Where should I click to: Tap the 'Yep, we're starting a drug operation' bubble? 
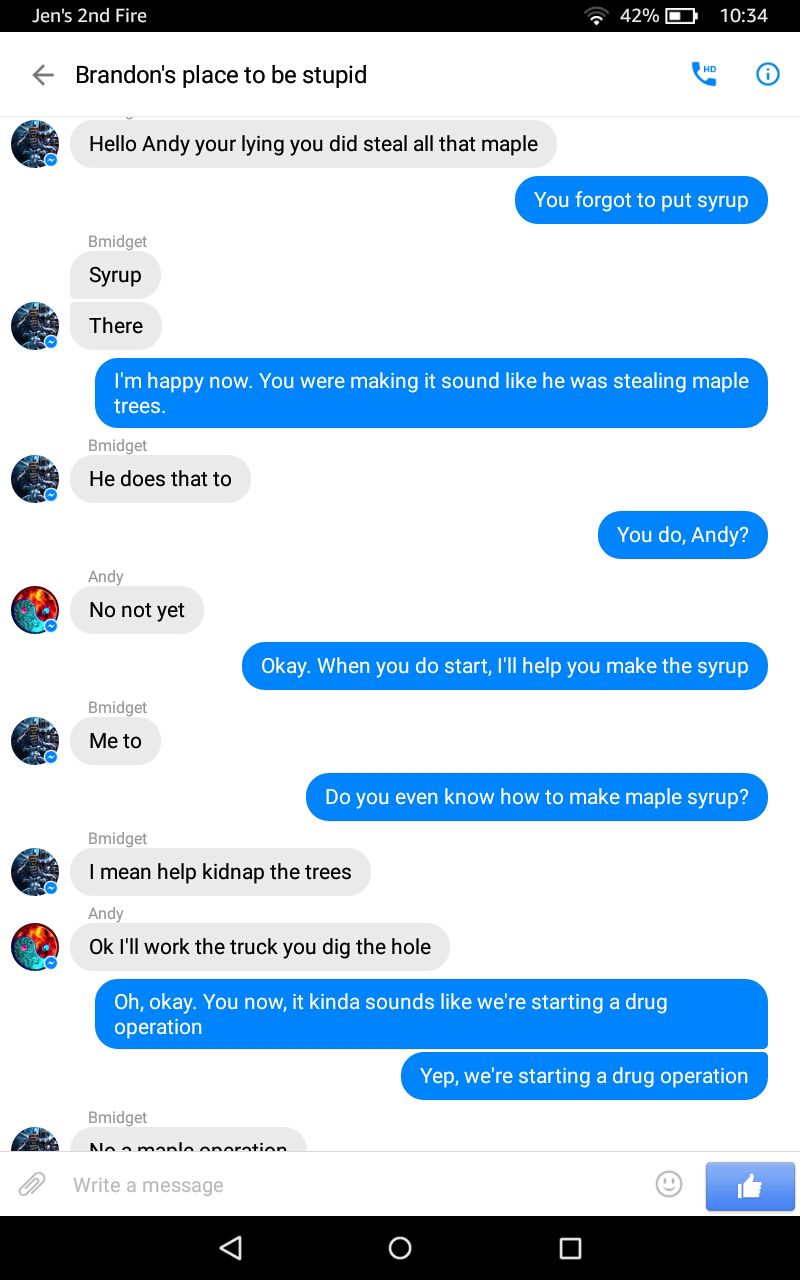[x=584, y=1076]
